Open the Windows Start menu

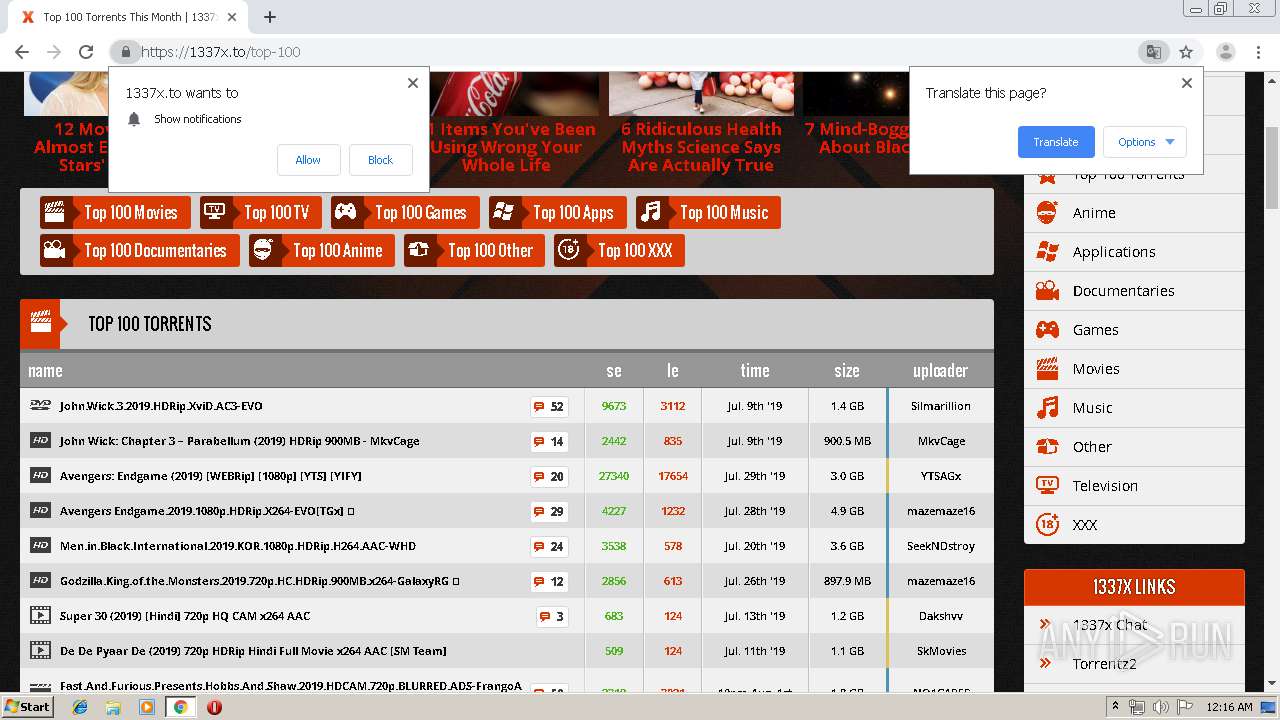(x=28, y=706)
